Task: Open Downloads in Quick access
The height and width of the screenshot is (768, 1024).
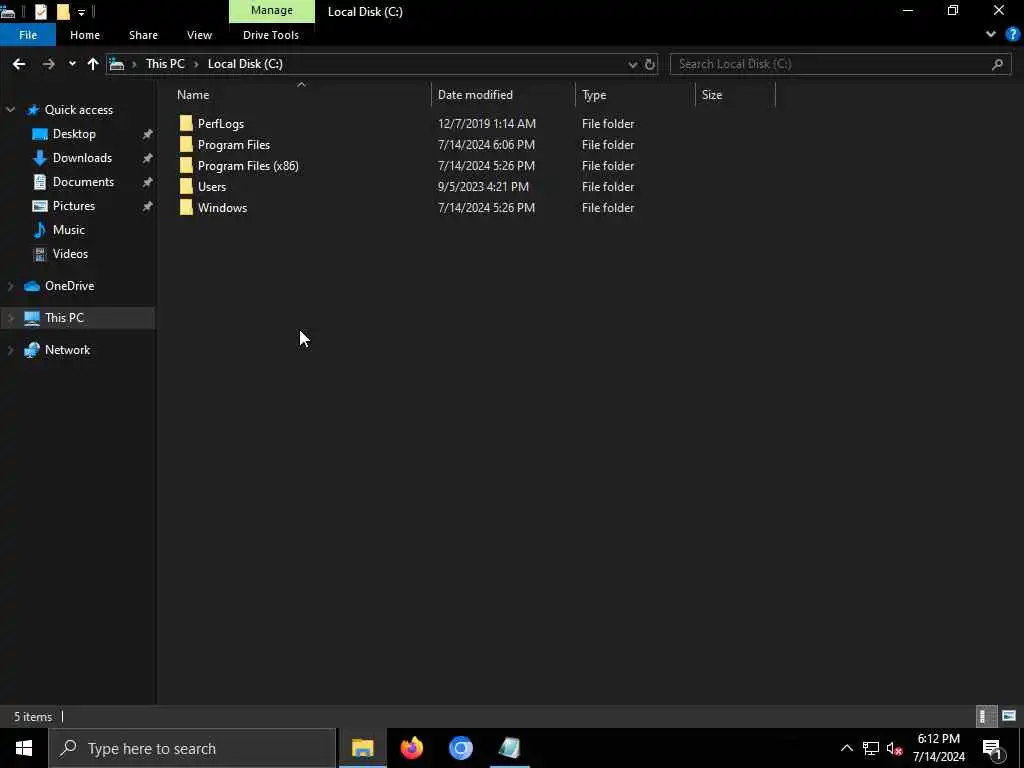Action: pyautogui.click(x=82, y=158)
